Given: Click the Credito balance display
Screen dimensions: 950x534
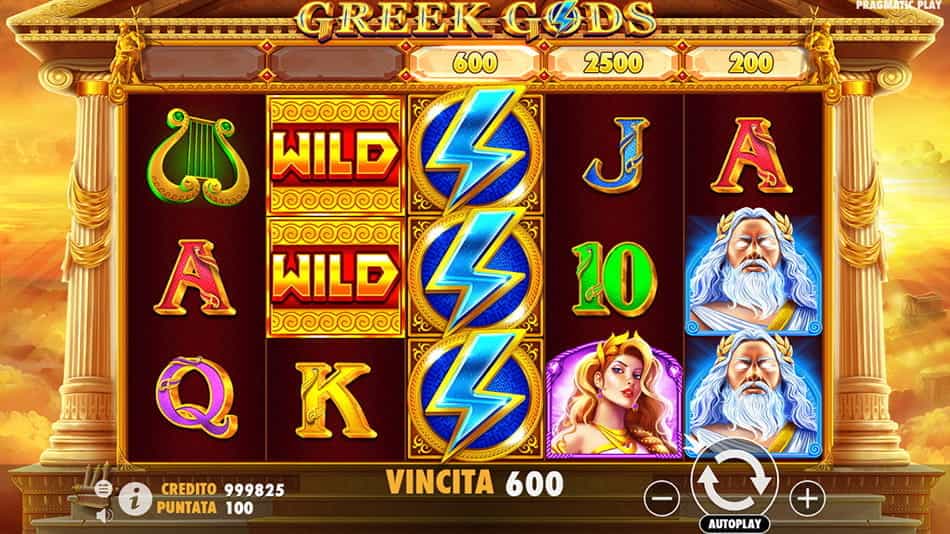Looking at the screenshot, I should pos(223,489).
